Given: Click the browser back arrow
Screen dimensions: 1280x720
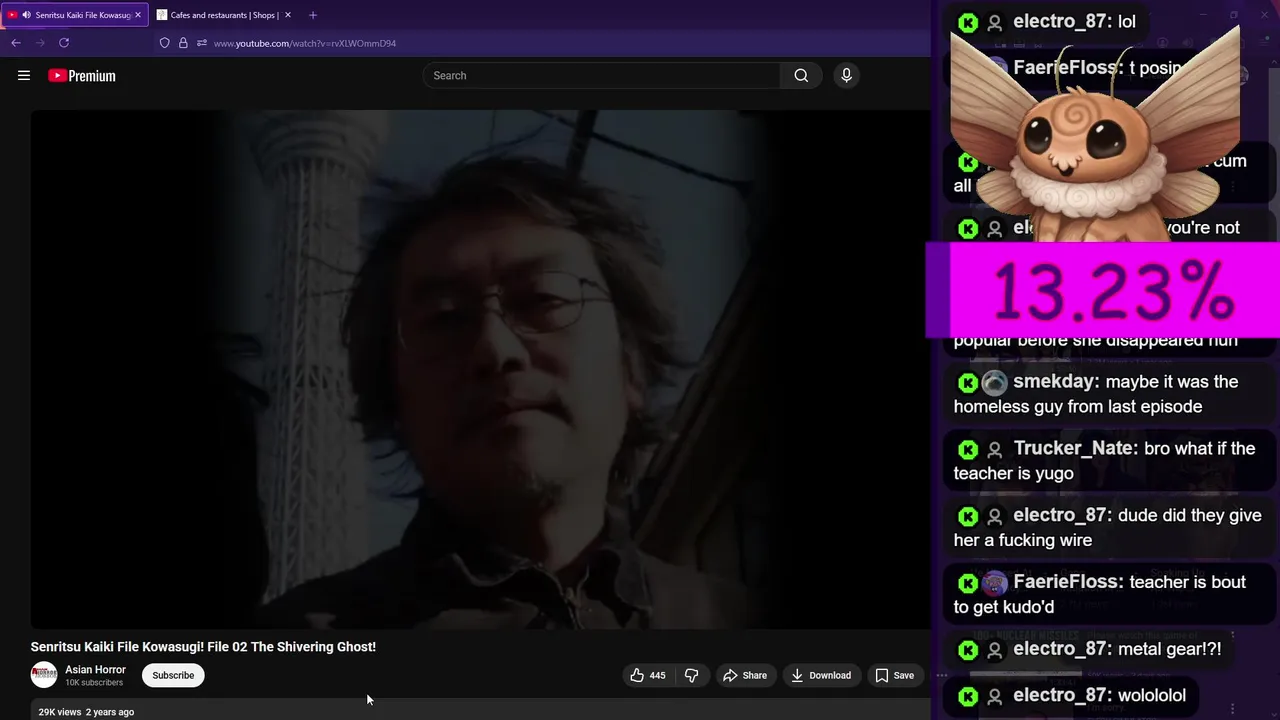Looking at the screenshot, I should 16,43.
